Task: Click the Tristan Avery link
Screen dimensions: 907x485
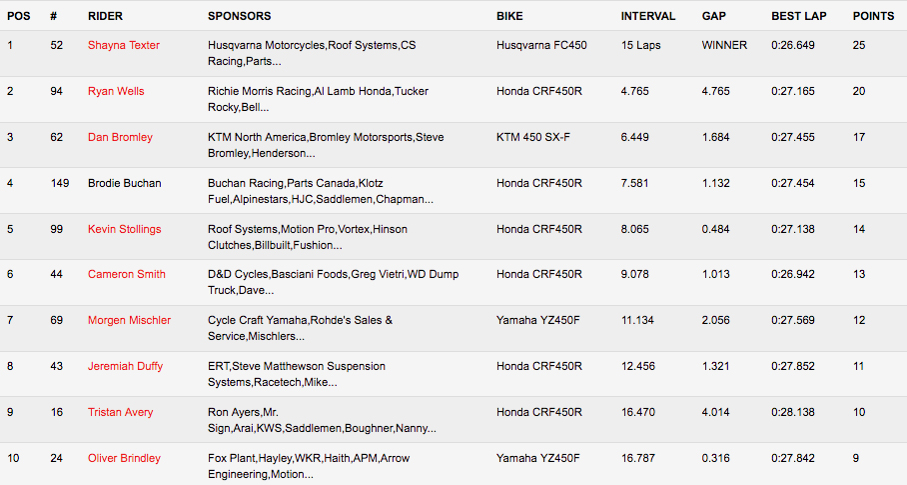Action: (119, 412)
